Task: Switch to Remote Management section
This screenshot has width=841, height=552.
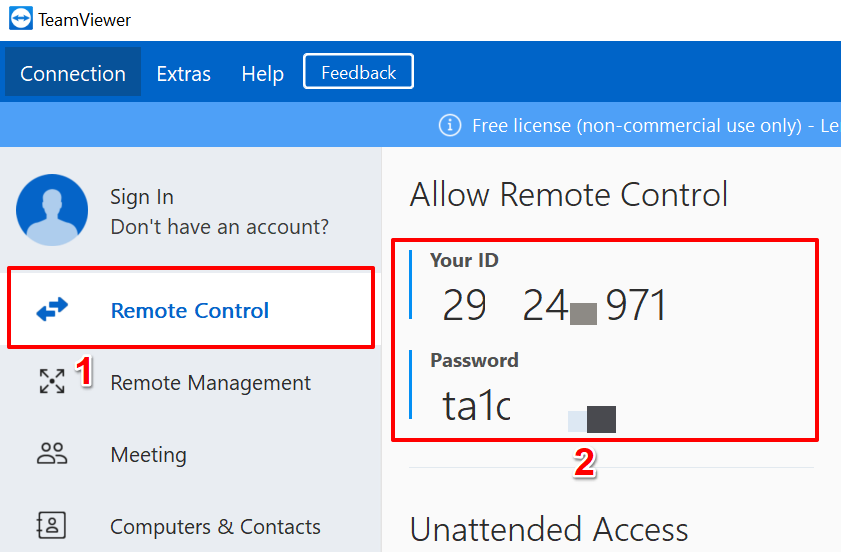Action: tap(210, 383)
